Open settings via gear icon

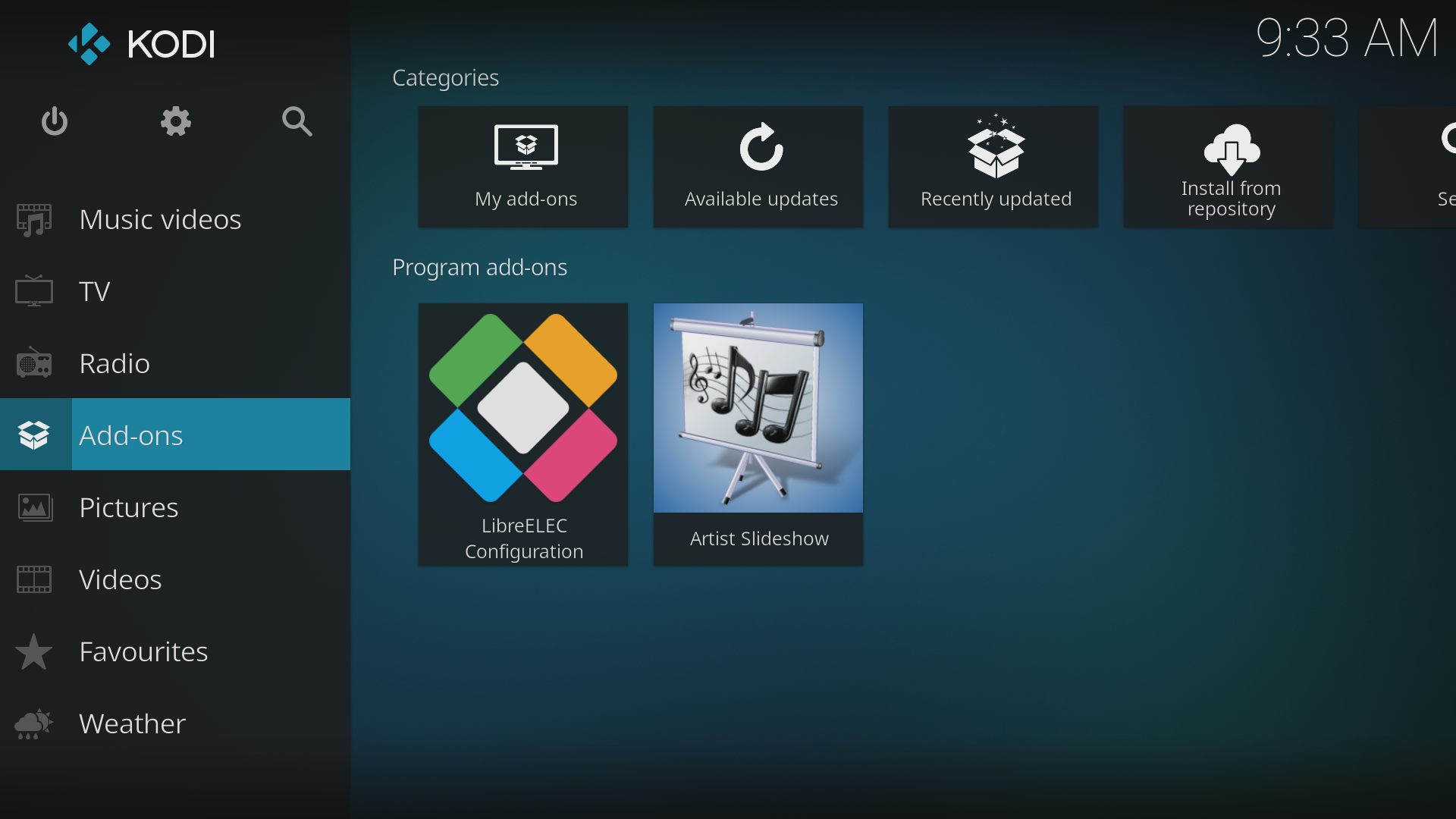coord(175,121)
